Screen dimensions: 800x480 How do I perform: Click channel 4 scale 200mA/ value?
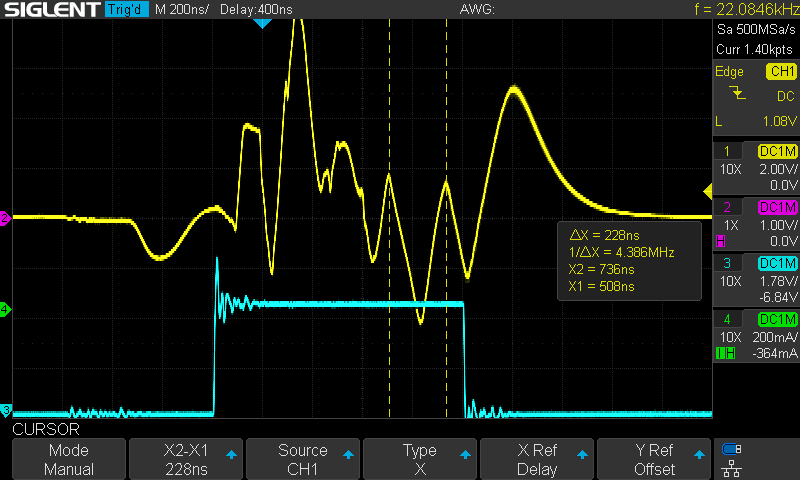pyautogui.click(x=774, y=337)
